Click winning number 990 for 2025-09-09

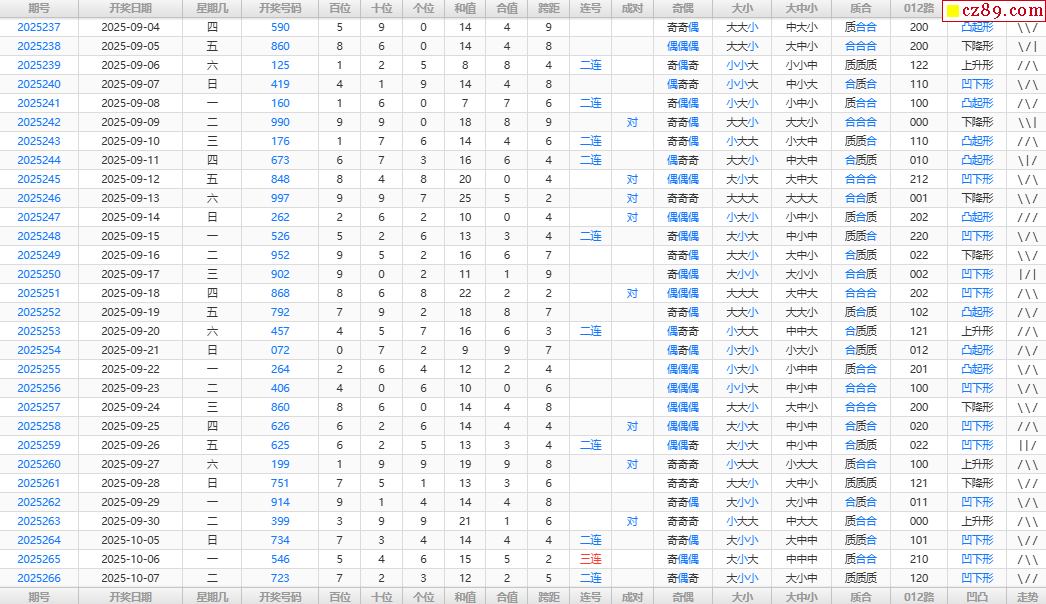(x=280, y=122)
